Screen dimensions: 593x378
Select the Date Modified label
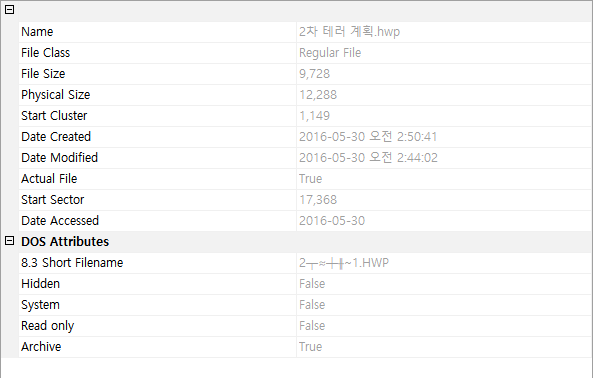tap(59, 158)
